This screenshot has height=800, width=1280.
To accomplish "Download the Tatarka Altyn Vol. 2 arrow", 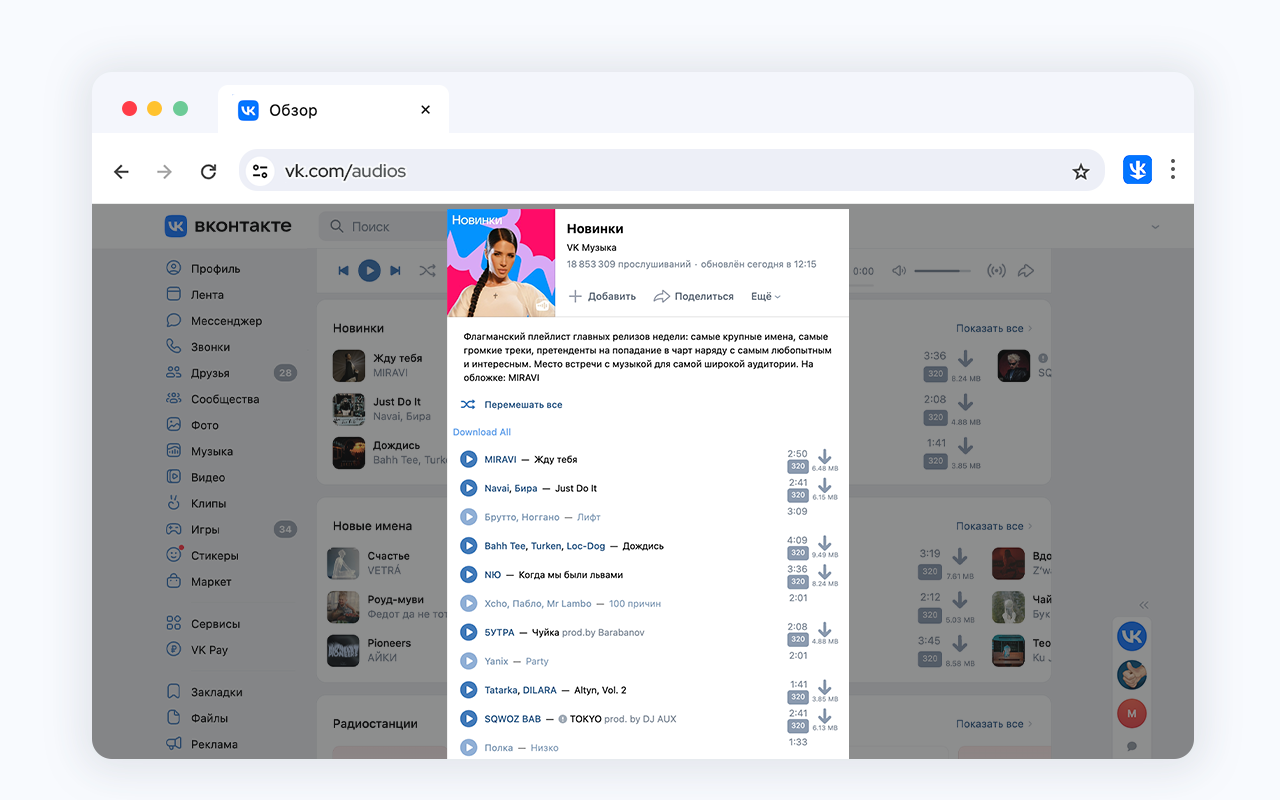I will [x=825, y=688].
